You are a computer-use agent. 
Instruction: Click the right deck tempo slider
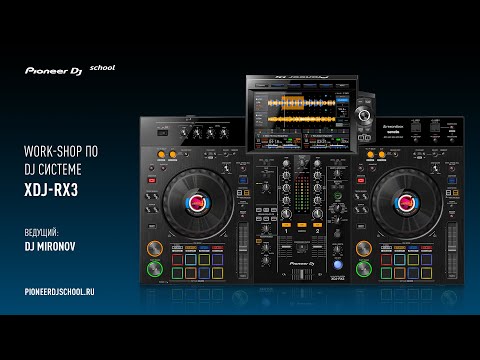pos(452,251)
